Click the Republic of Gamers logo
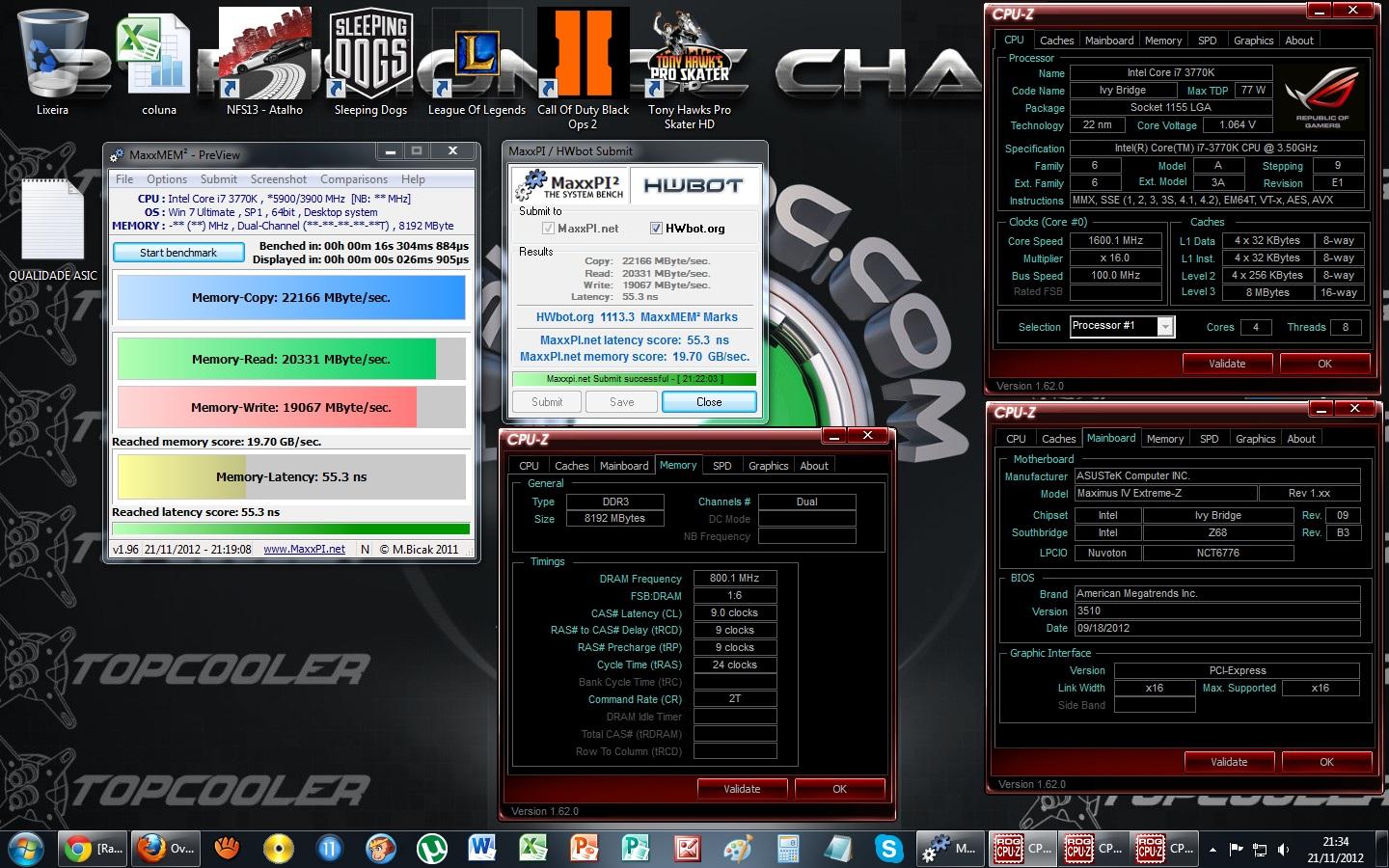This screenshot has height=868, width=1389. [1321, 96]
